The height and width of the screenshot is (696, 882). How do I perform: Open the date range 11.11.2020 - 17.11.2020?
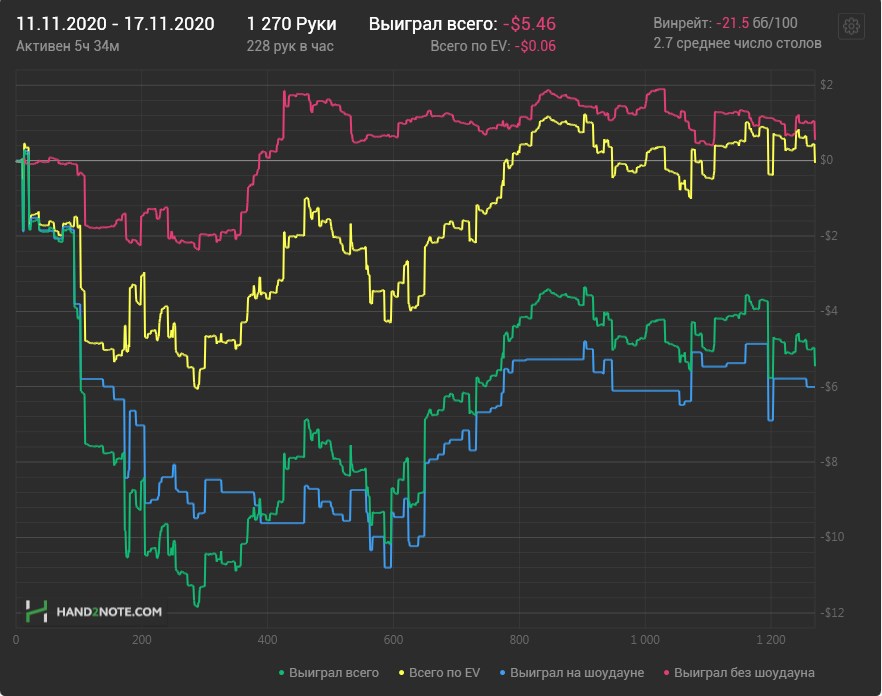(115, 23)
